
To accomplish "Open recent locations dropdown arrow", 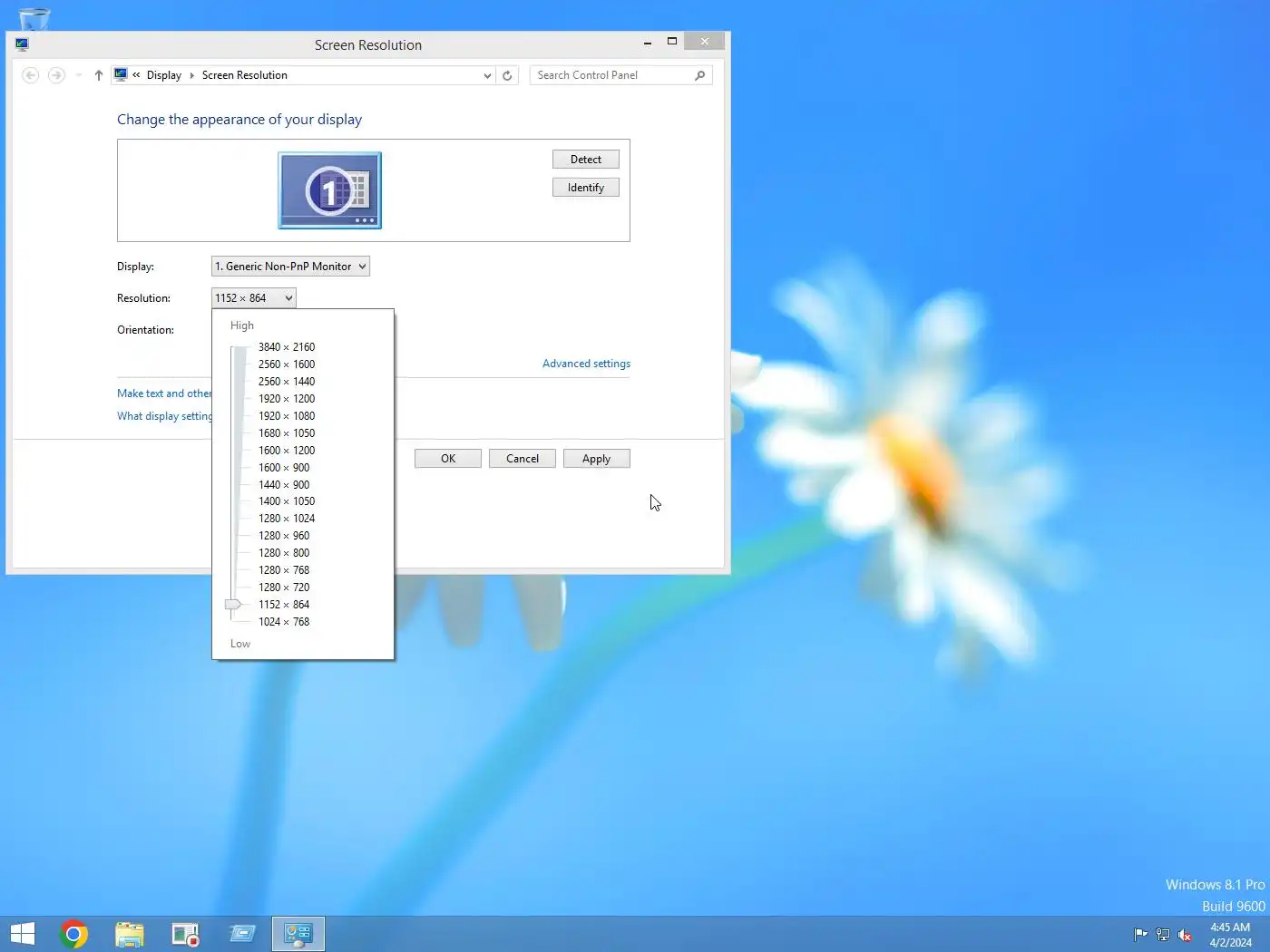I will click(78, 75).
